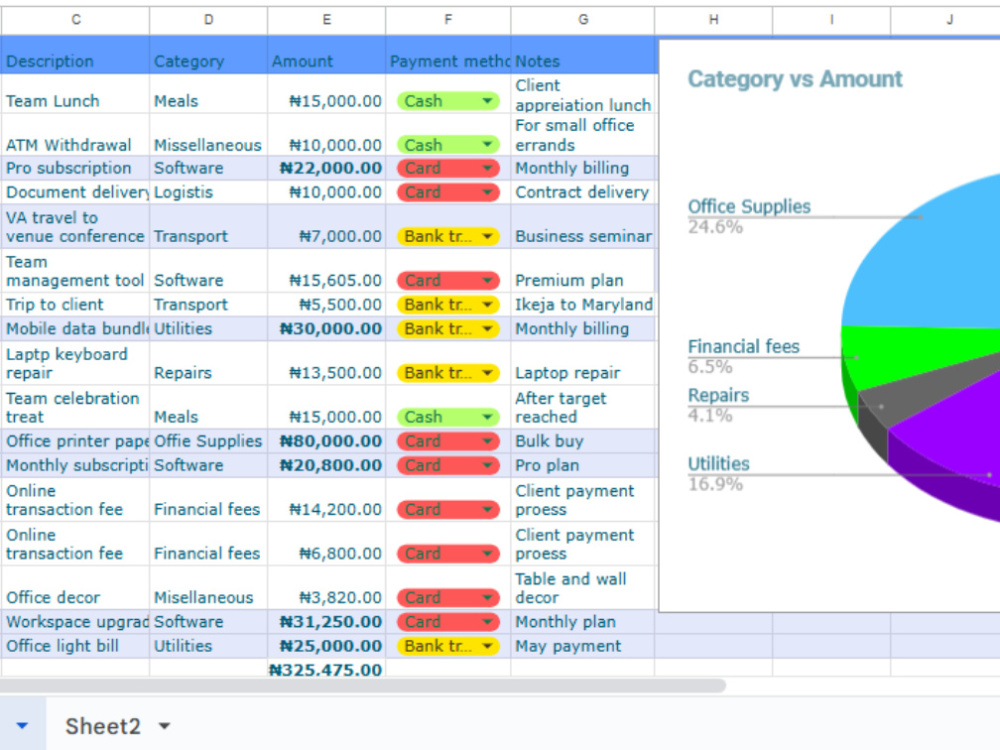Click the Financial fees chart label
1000x750 pixels.
pyautogui.click(x=743, y=346)
